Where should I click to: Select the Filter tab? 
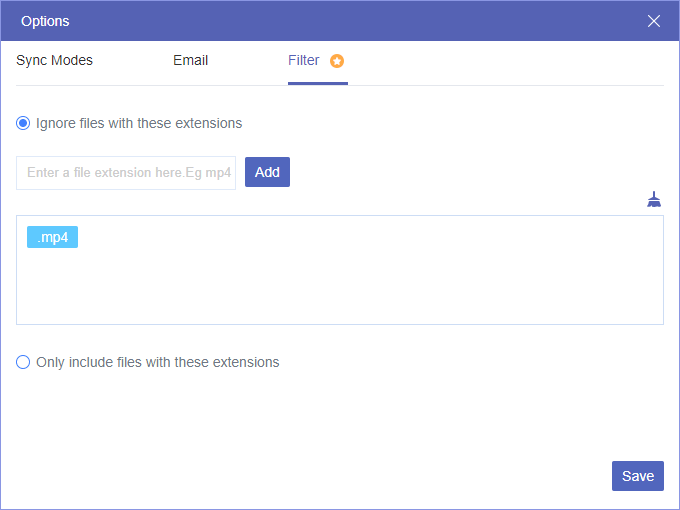(x=304, y=60)
